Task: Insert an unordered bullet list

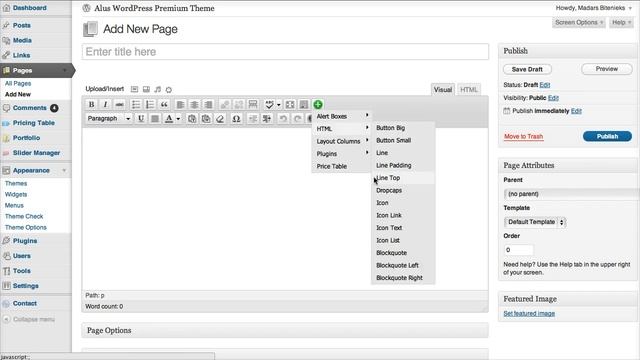Action: 136,104
